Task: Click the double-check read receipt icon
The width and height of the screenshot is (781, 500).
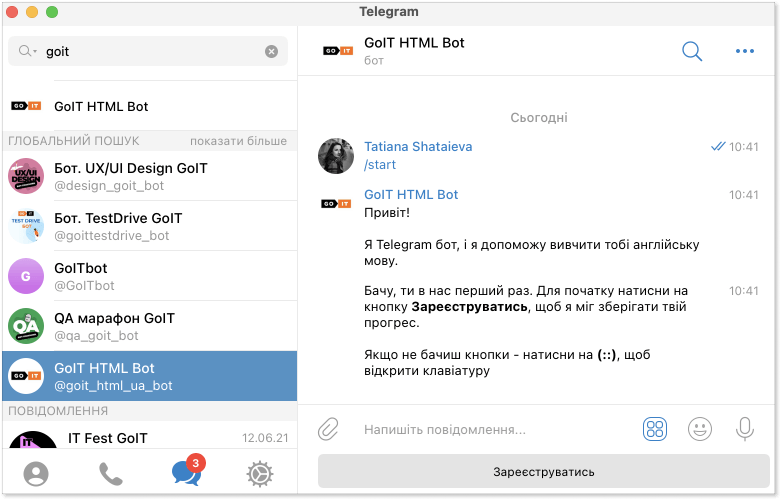Action: pos(718,146)
